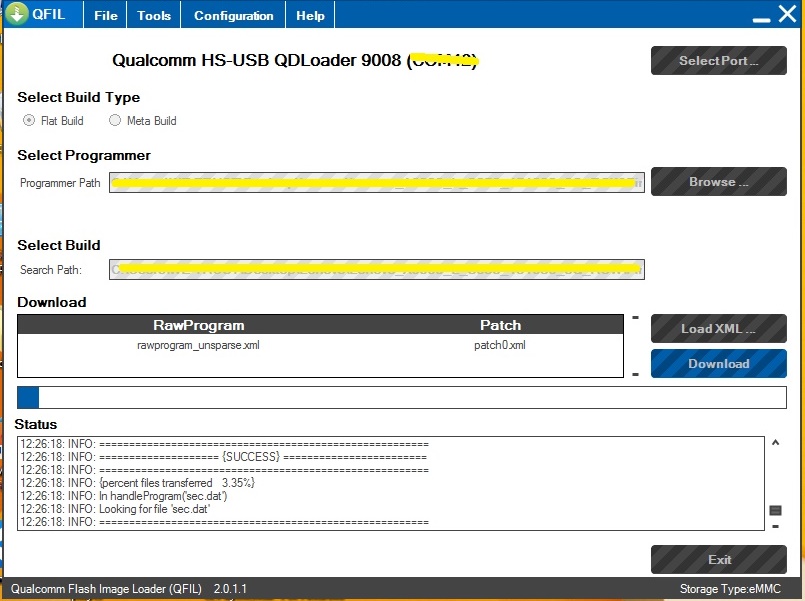Image resolution: width=805 pixels, height=601 pixels.
Task: Minimize the QFIL window
Action: tap(760, 15)
